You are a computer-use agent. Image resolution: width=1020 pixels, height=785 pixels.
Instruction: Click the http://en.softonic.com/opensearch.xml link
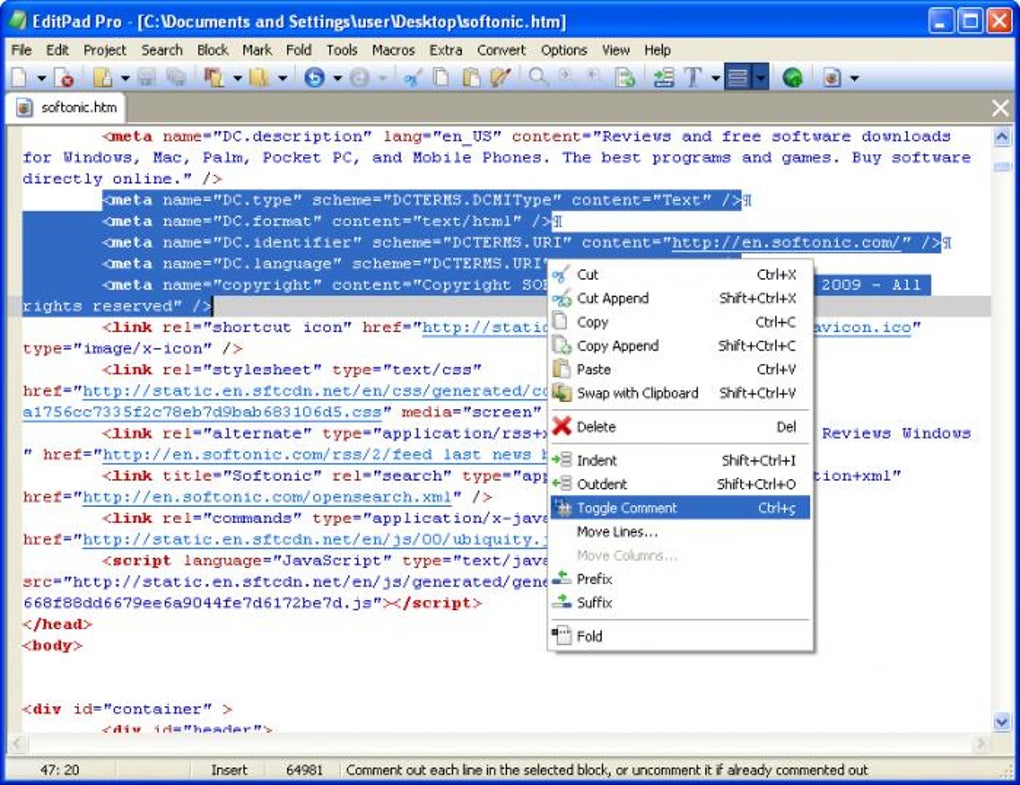pos(267,497)
